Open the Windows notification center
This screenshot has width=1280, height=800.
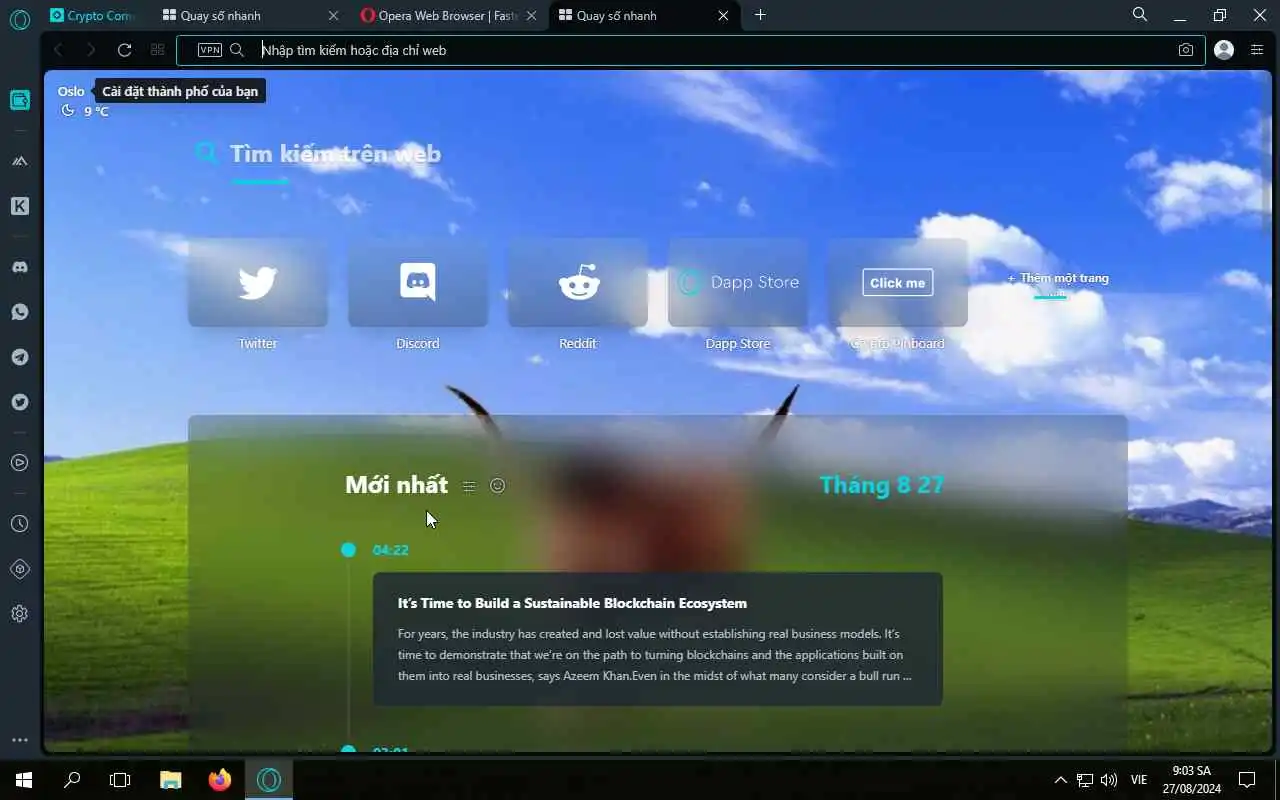click(x=1247, y=779)
